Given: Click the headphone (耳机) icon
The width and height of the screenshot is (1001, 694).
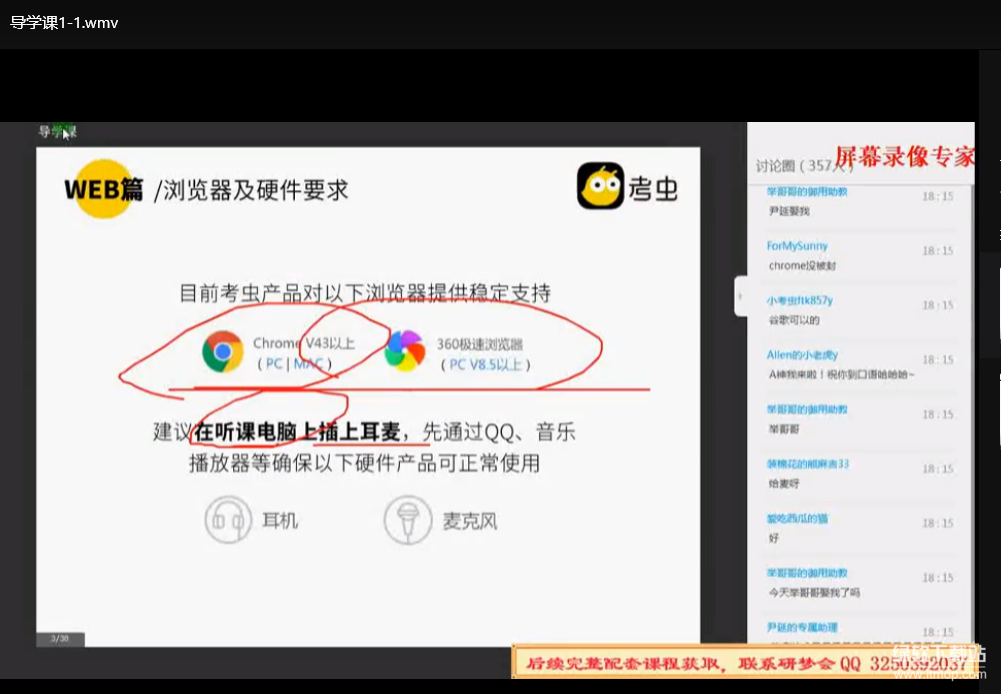Looking at the screenshot, I should click(228, 520).
